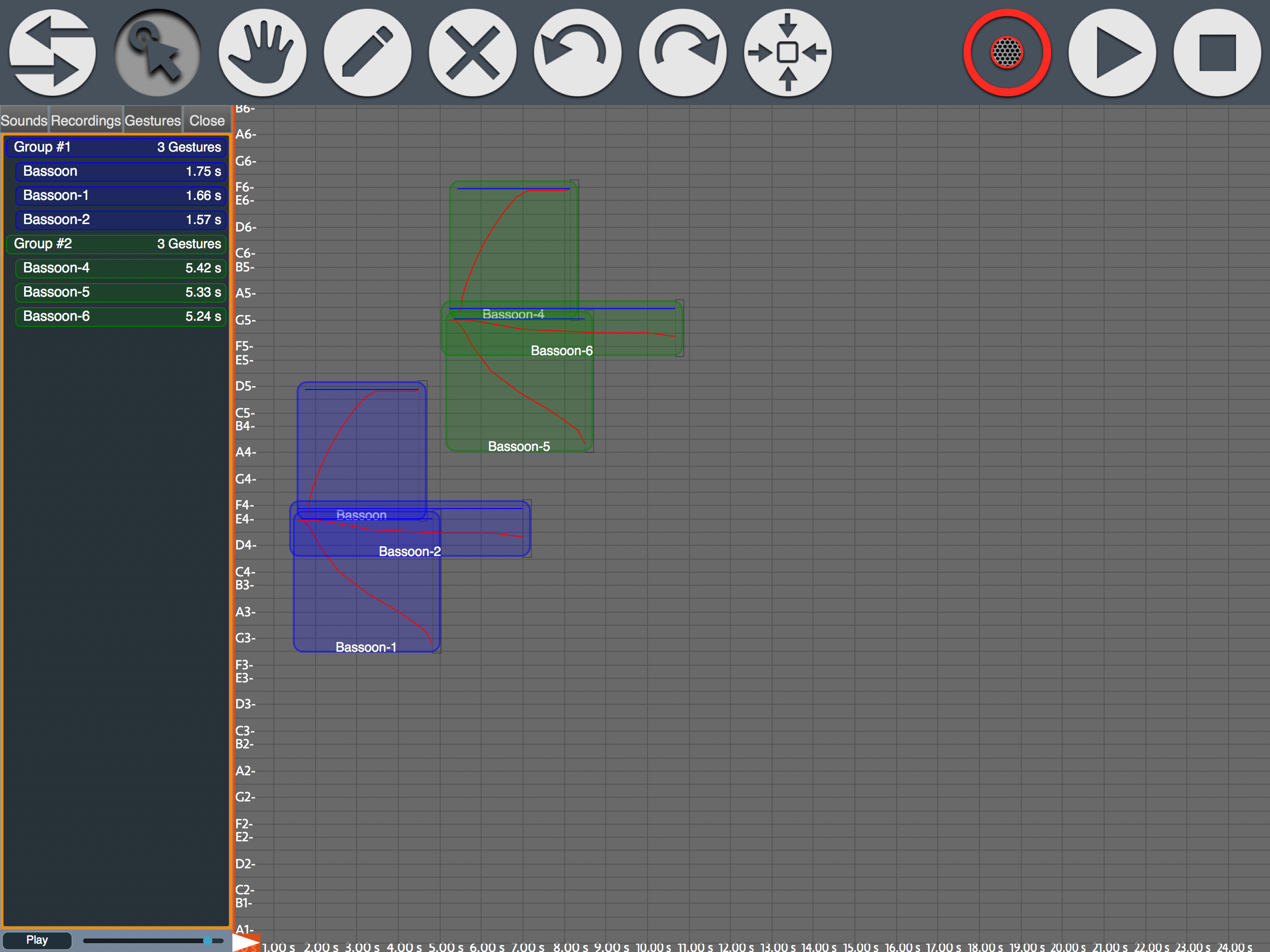Stop playback with the square button
Screen dimensions: 1270x952
pyautogui.click(x=1217, y=52)
